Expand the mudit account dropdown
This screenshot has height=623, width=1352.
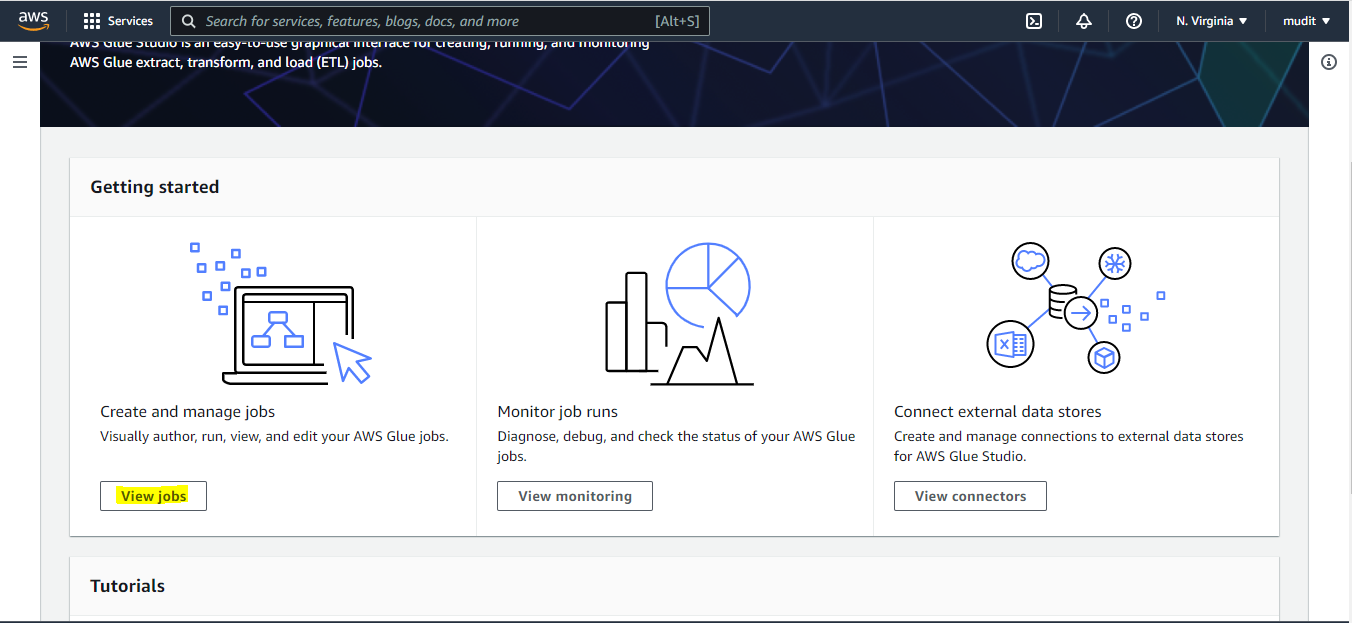point(1307,21)
